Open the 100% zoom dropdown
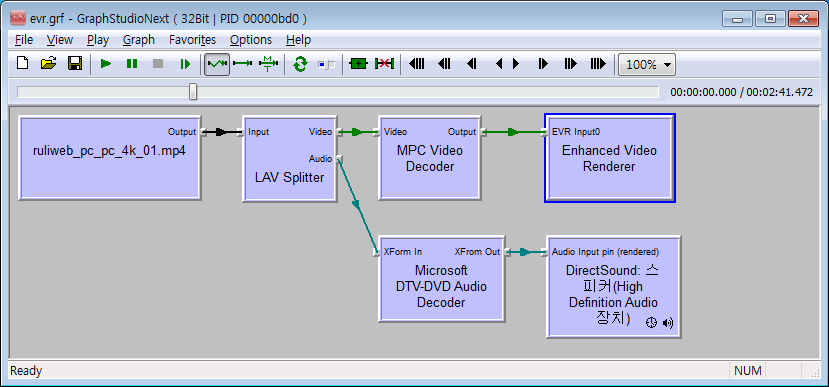 (647, 64)
